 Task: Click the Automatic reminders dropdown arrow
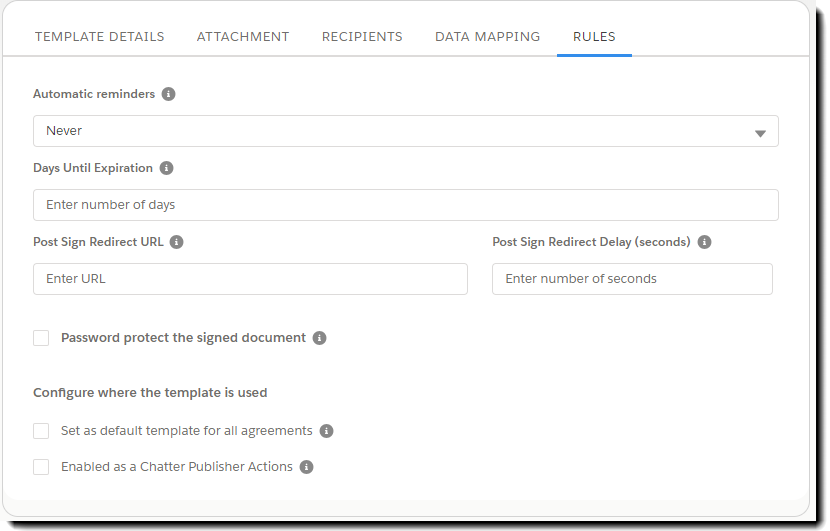click(760, 132)
